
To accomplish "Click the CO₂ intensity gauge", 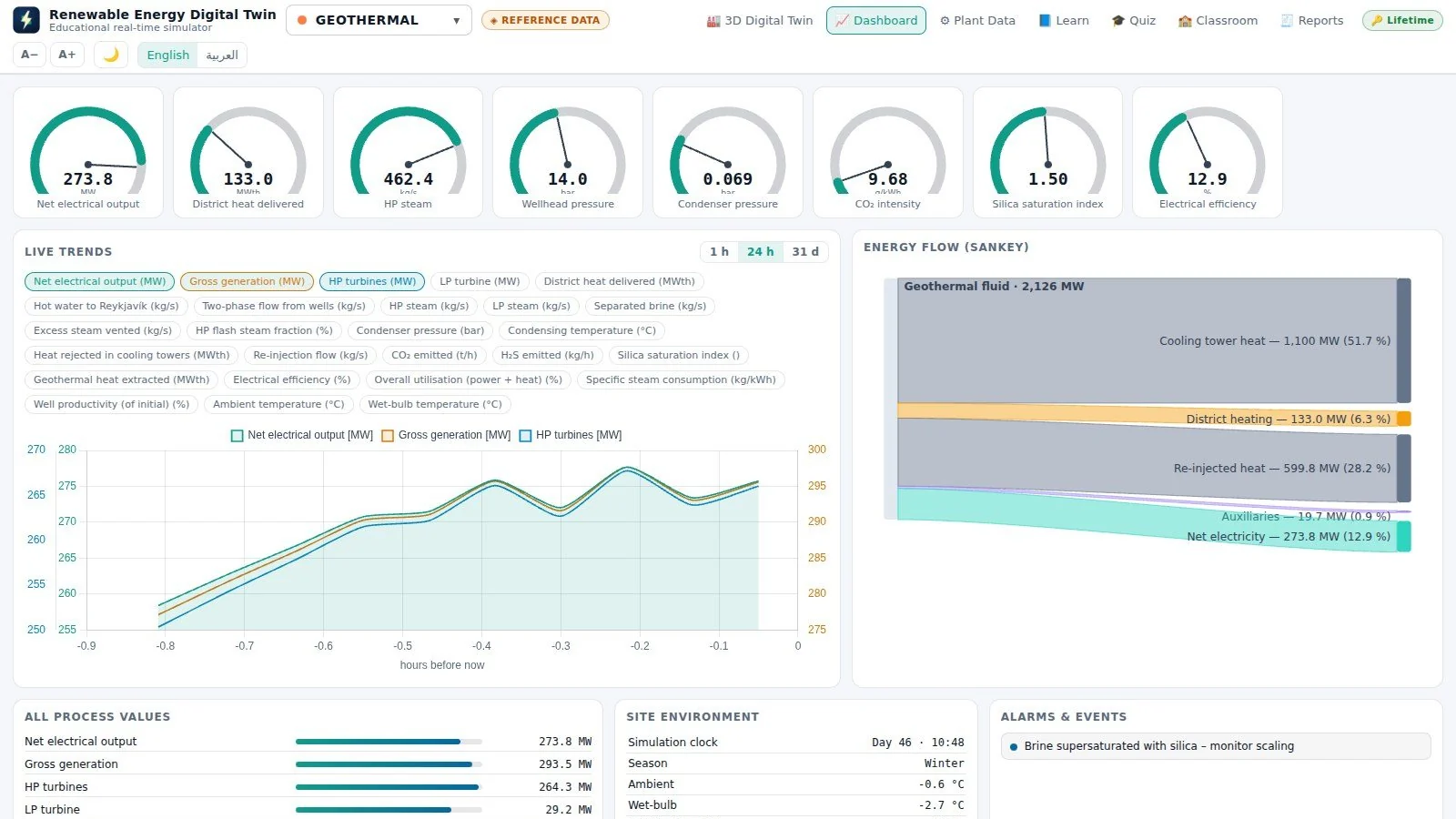I will (x=888, y=153).
